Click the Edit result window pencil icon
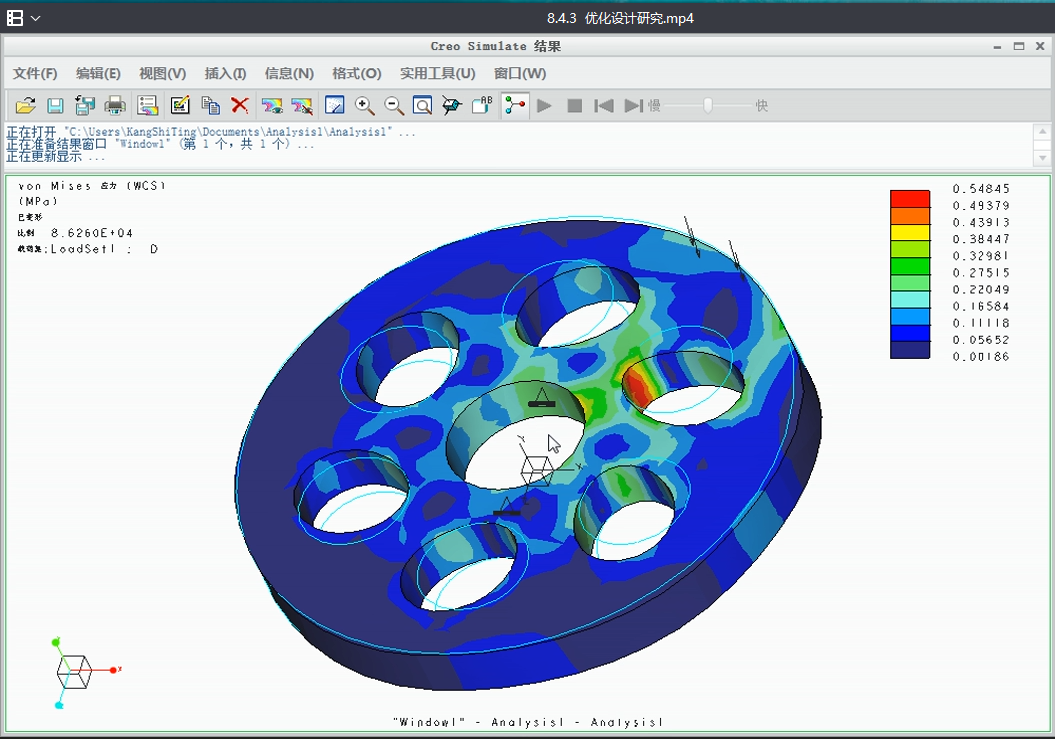The image size is (1055, 739). point(180,106)
